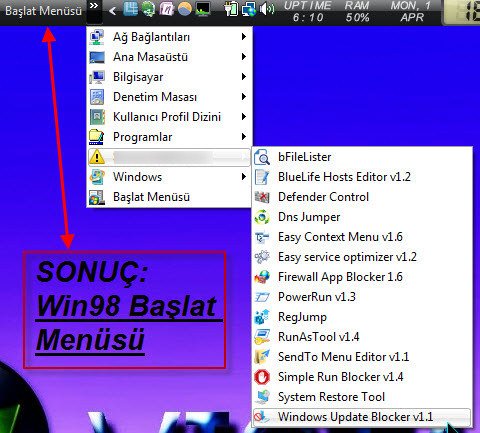
Task: Click the Windows menu entry icon
Action: click(97, 177)
